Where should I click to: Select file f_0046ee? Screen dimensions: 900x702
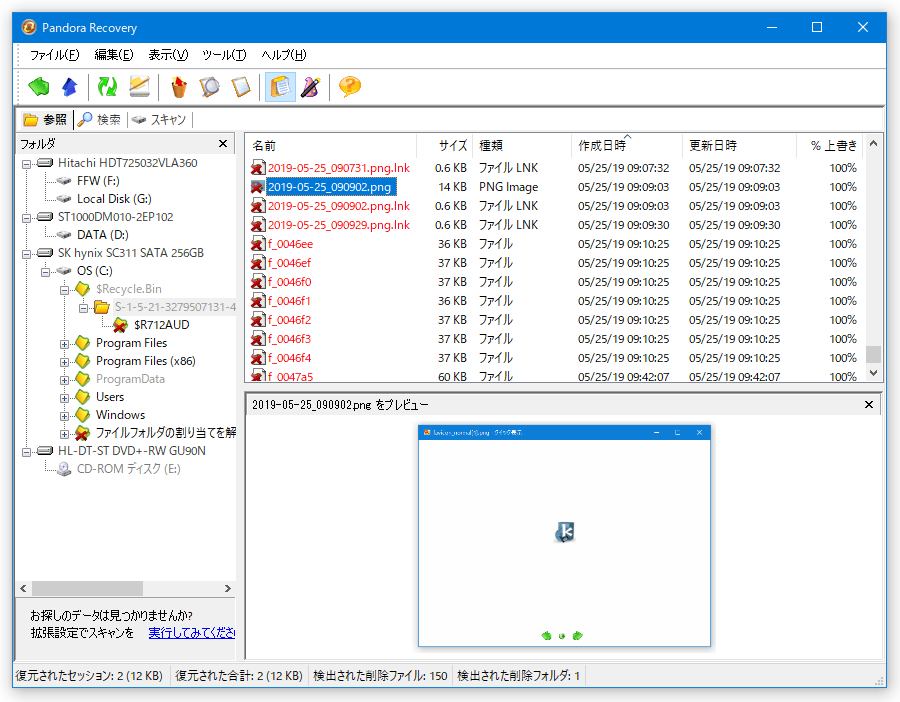(290, 244)
